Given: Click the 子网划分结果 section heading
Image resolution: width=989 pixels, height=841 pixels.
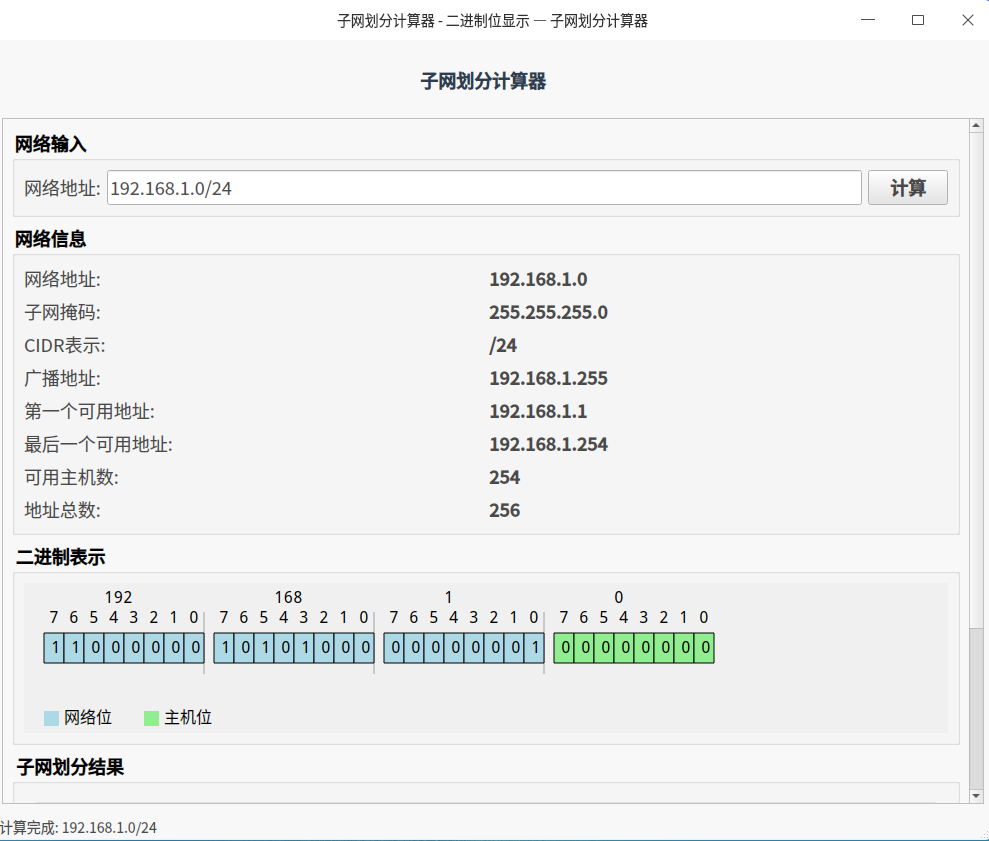Looking at the screenshot, I should 70,767.
